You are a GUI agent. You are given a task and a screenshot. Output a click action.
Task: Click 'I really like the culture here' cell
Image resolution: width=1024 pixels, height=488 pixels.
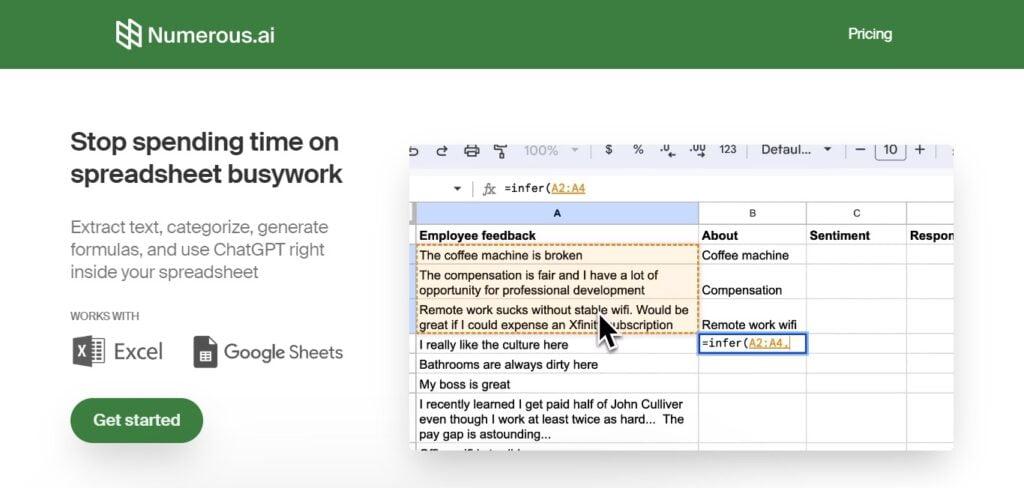coord(557,344)
